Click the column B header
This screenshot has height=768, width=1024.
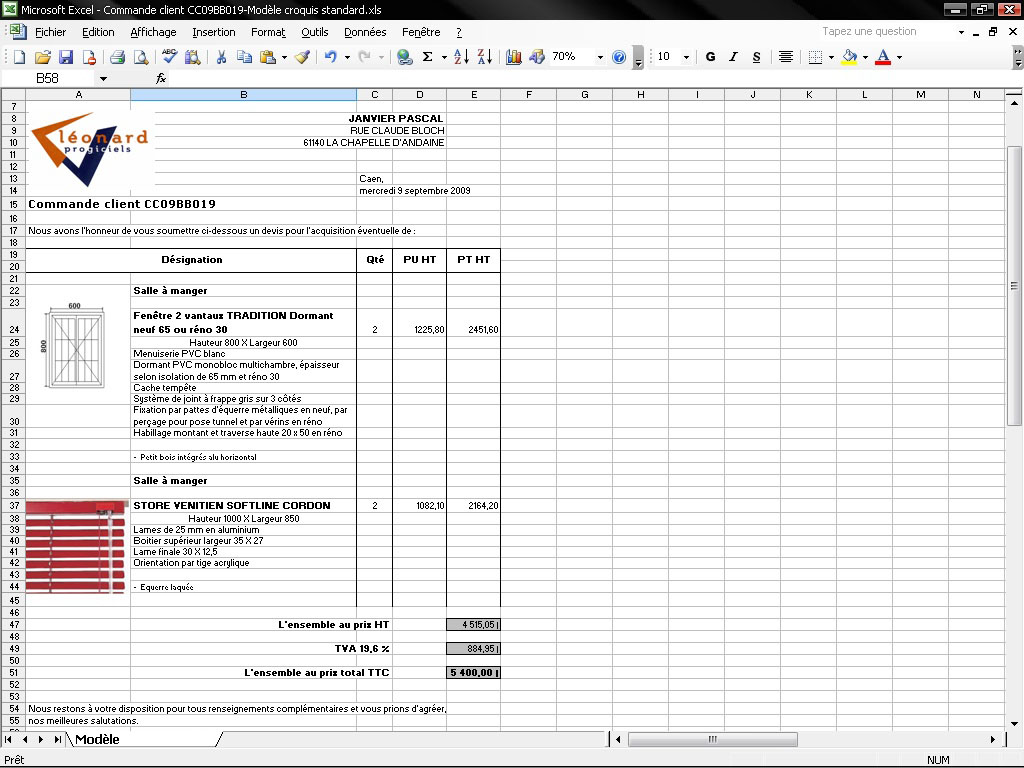243,95
